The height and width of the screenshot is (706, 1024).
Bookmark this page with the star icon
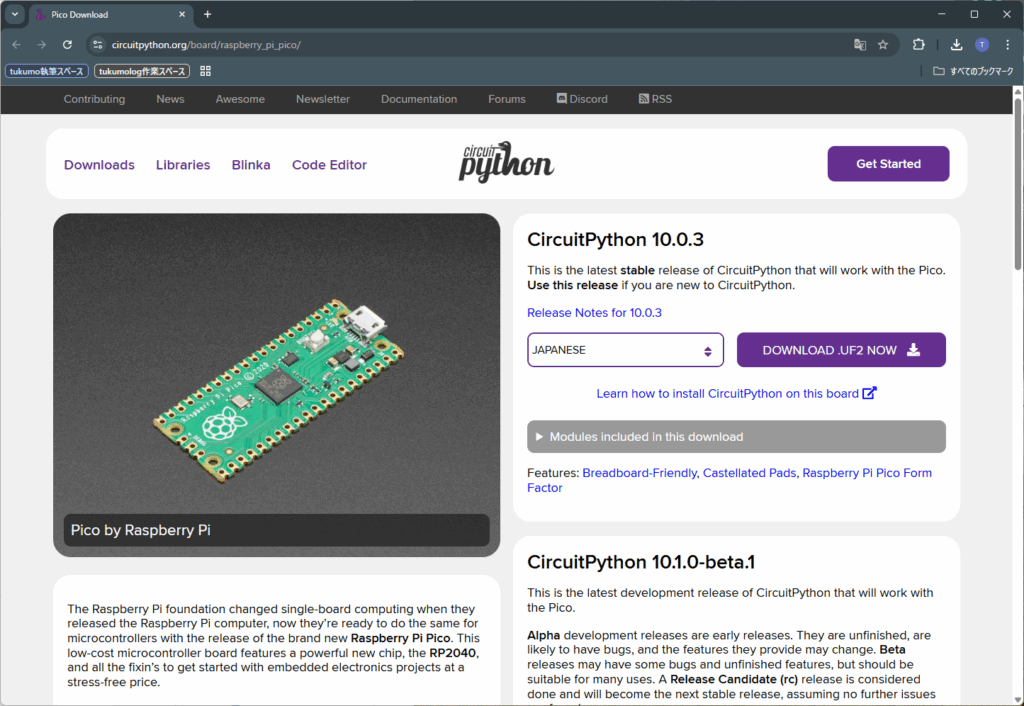(x=883, y=45)
